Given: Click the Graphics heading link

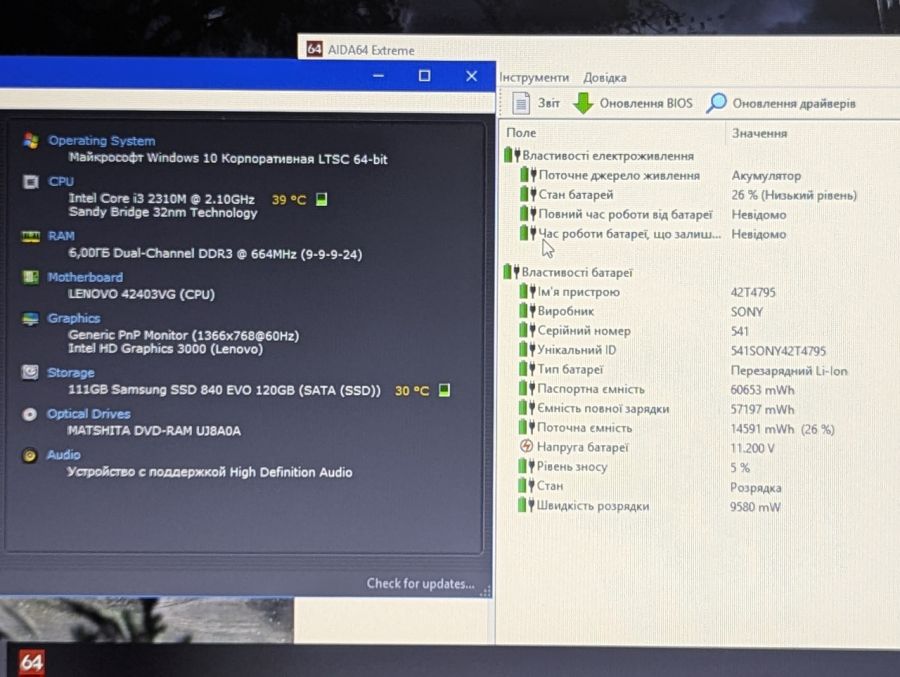Looking at the screenshot, I should [x=73, y=318].
